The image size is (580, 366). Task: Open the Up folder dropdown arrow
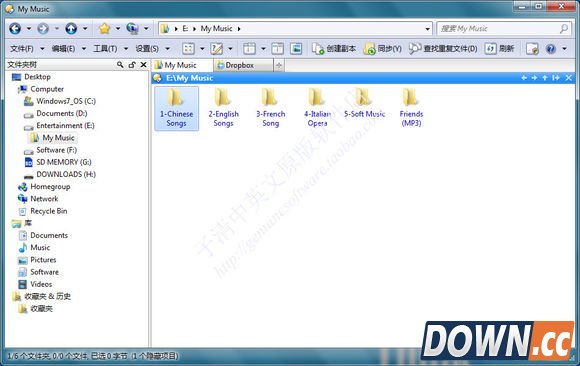tap(85, 28)
